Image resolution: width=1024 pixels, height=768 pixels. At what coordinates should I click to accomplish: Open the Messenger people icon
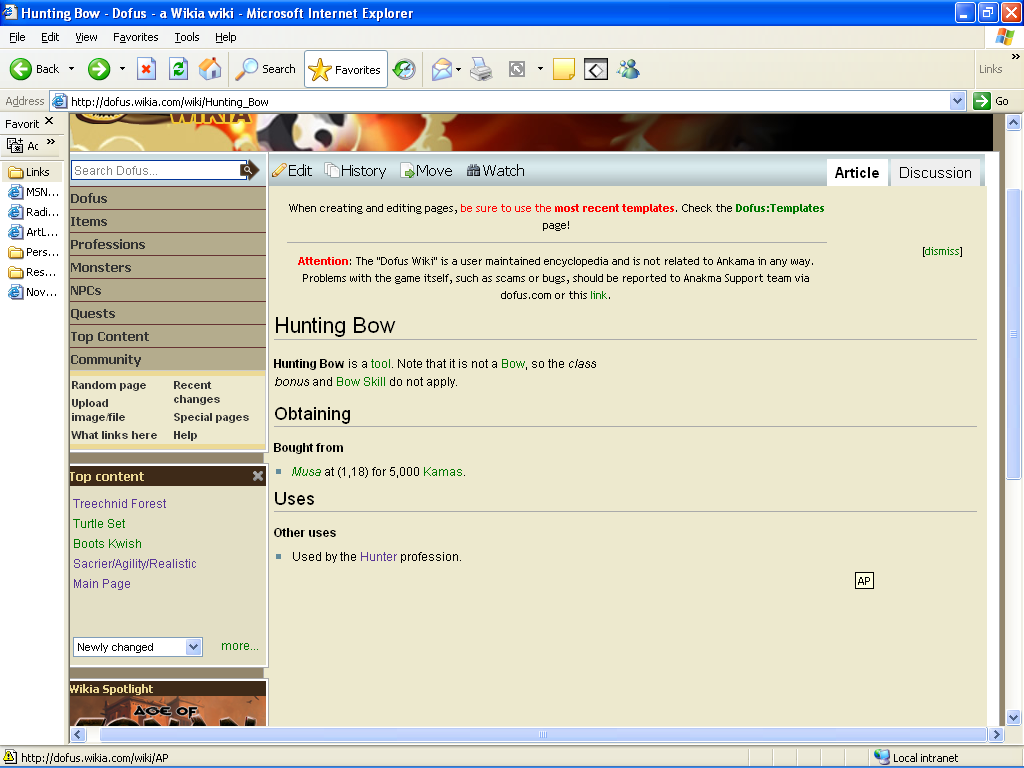pos(628,69)
